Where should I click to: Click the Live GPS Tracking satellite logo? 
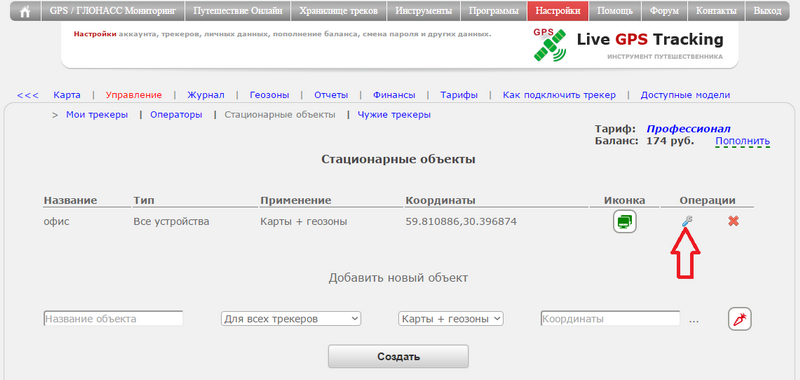549,44
